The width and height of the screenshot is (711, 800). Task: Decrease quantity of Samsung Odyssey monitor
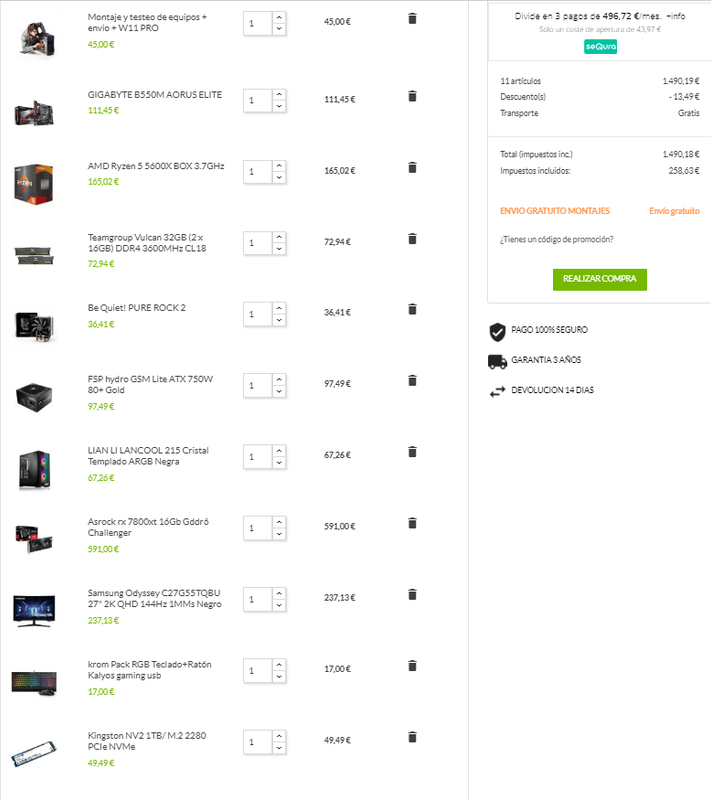pos(278,606)
